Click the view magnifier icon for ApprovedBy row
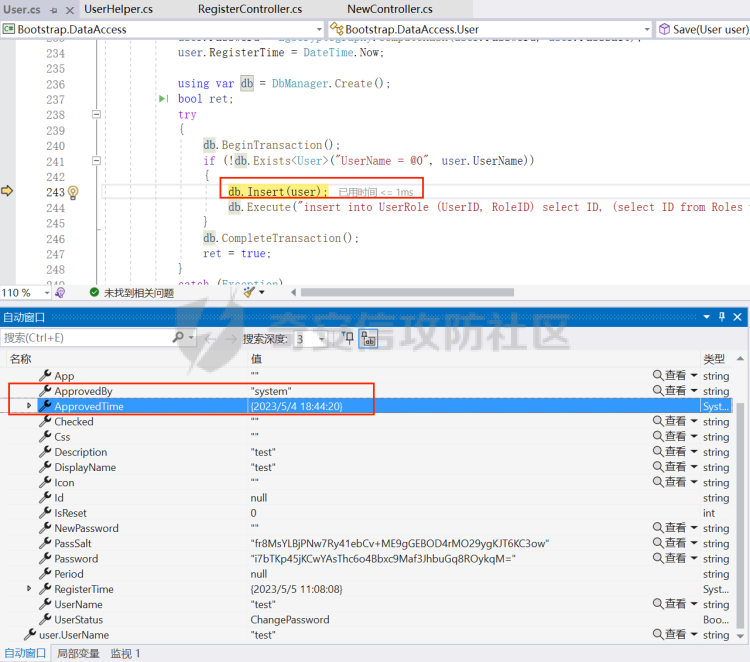This screenshot has height=662, width=750. tap(658, 391)
